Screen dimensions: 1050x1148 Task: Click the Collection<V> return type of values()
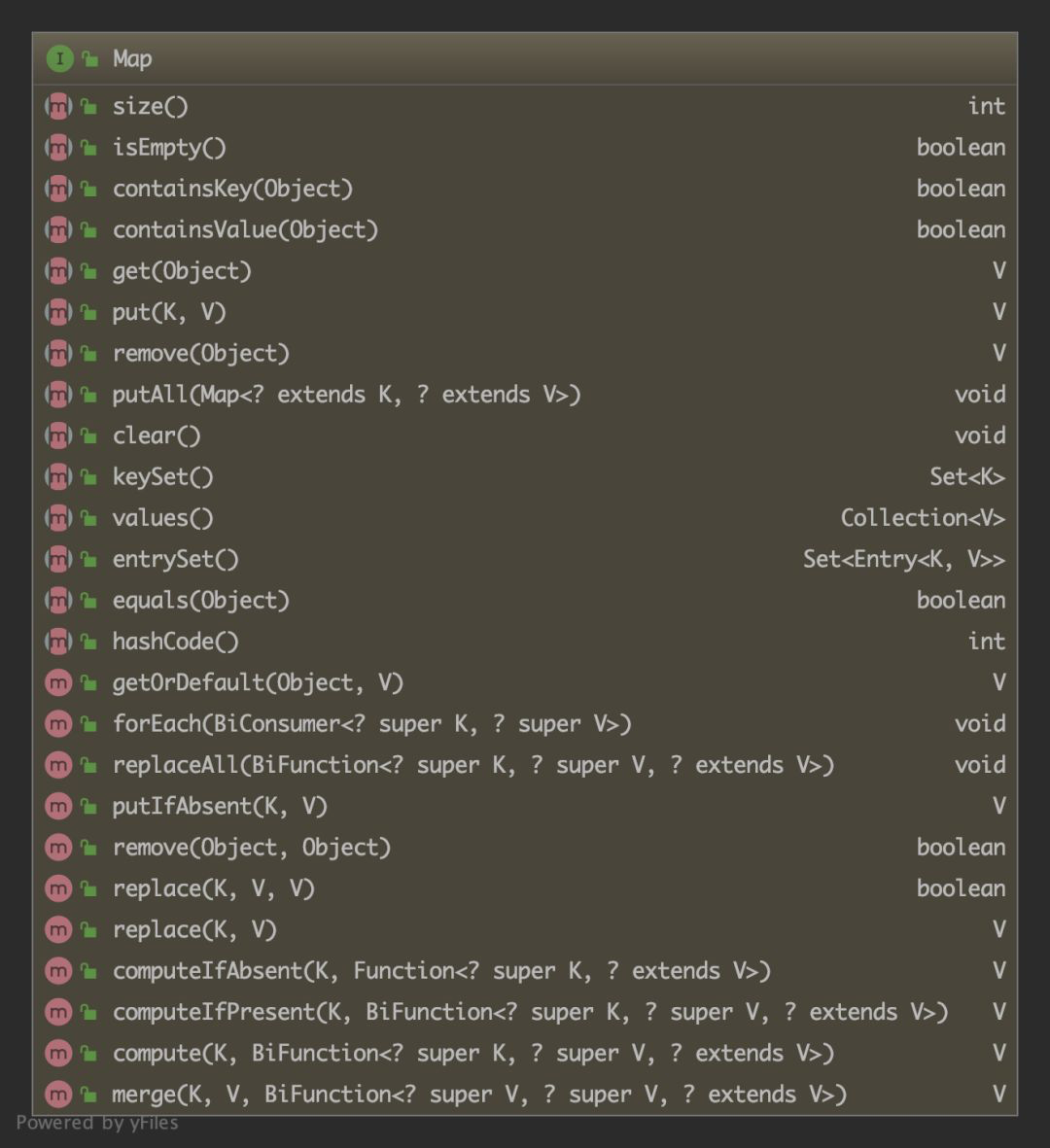922,518
